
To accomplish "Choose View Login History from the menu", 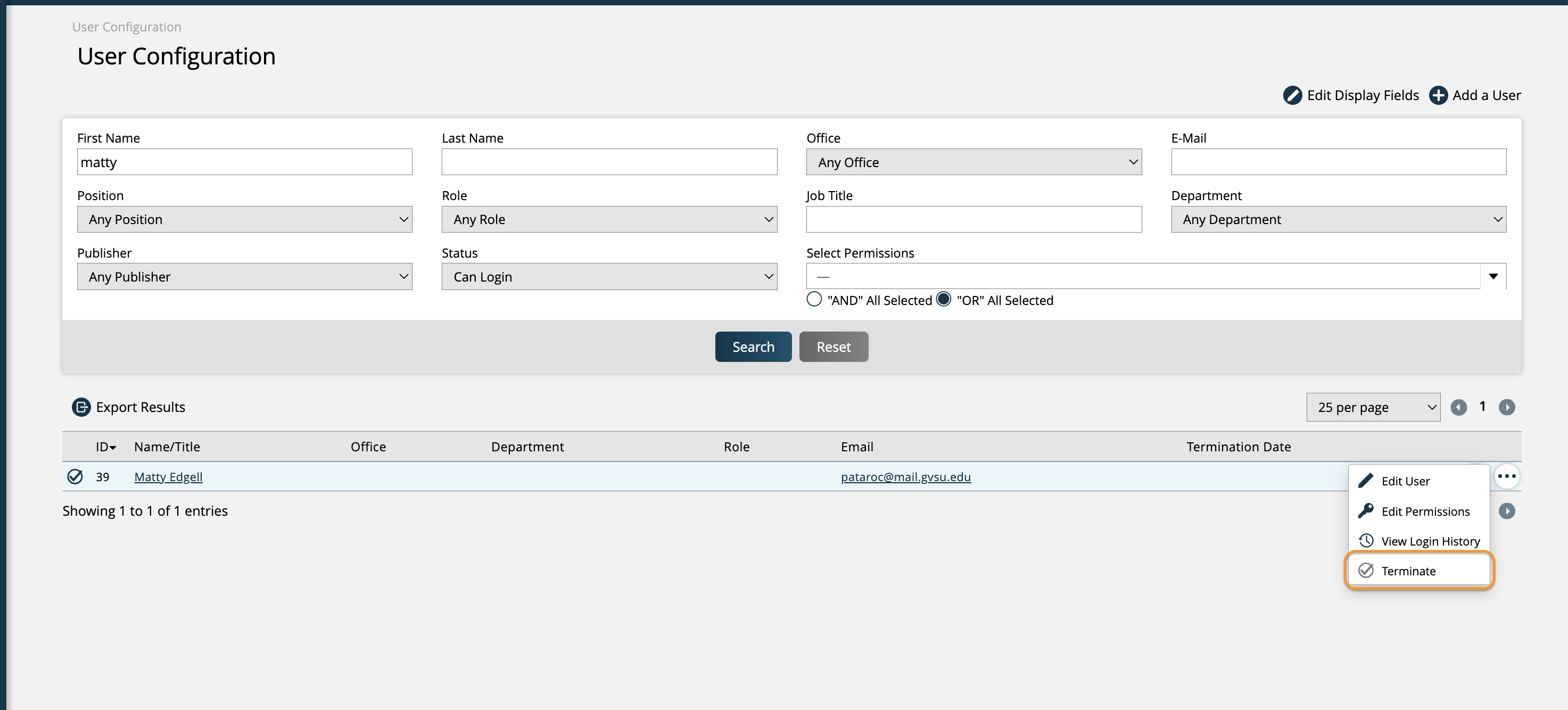I will click(1418, 540).
